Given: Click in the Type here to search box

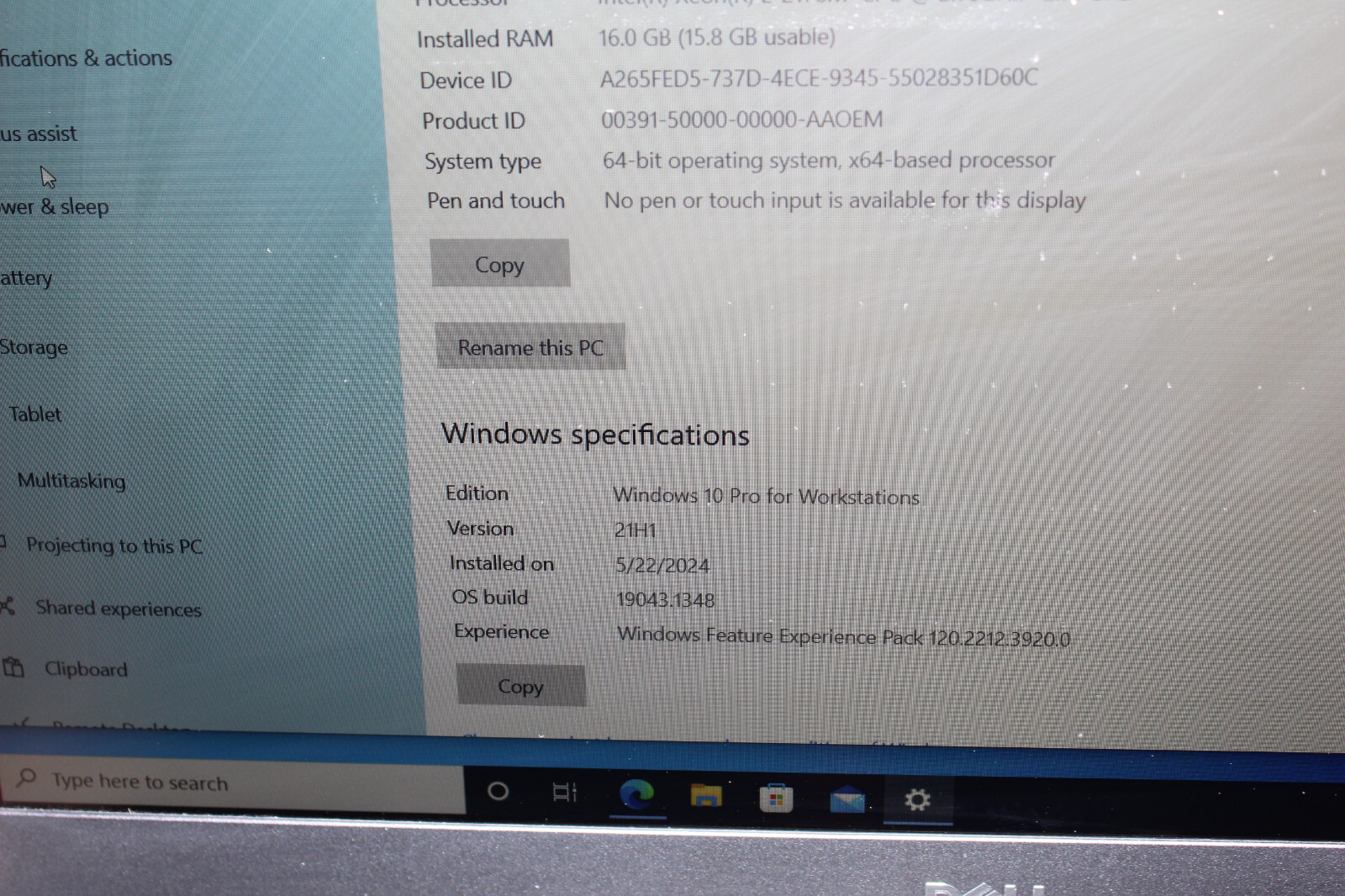Looking at the screenshot, I should (232, 783).
